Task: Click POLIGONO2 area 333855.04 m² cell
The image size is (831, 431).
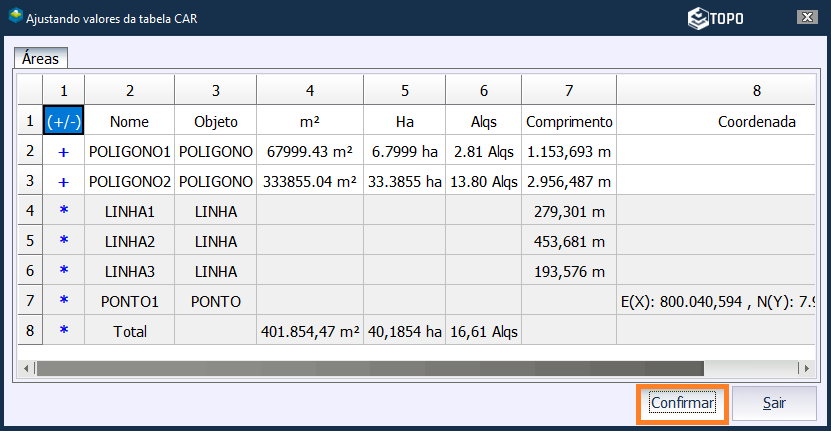Action: [311, 182]
